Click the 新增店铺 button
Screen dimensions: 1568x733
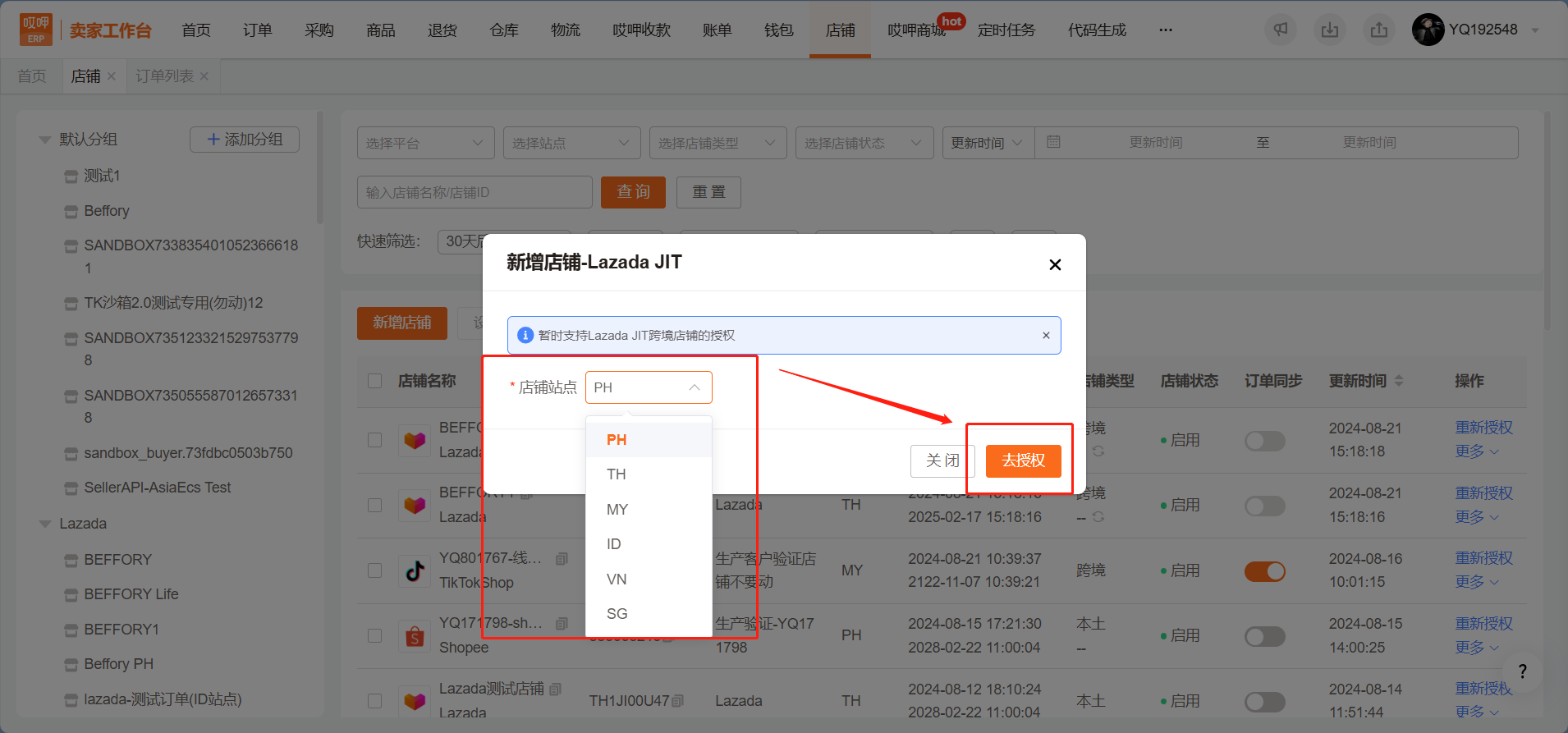(402, 323)
